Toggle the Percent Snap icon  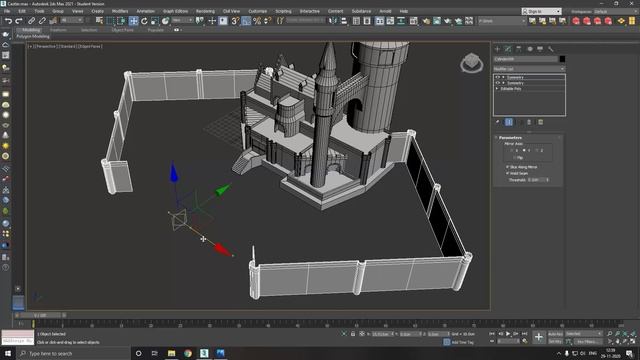257,21
